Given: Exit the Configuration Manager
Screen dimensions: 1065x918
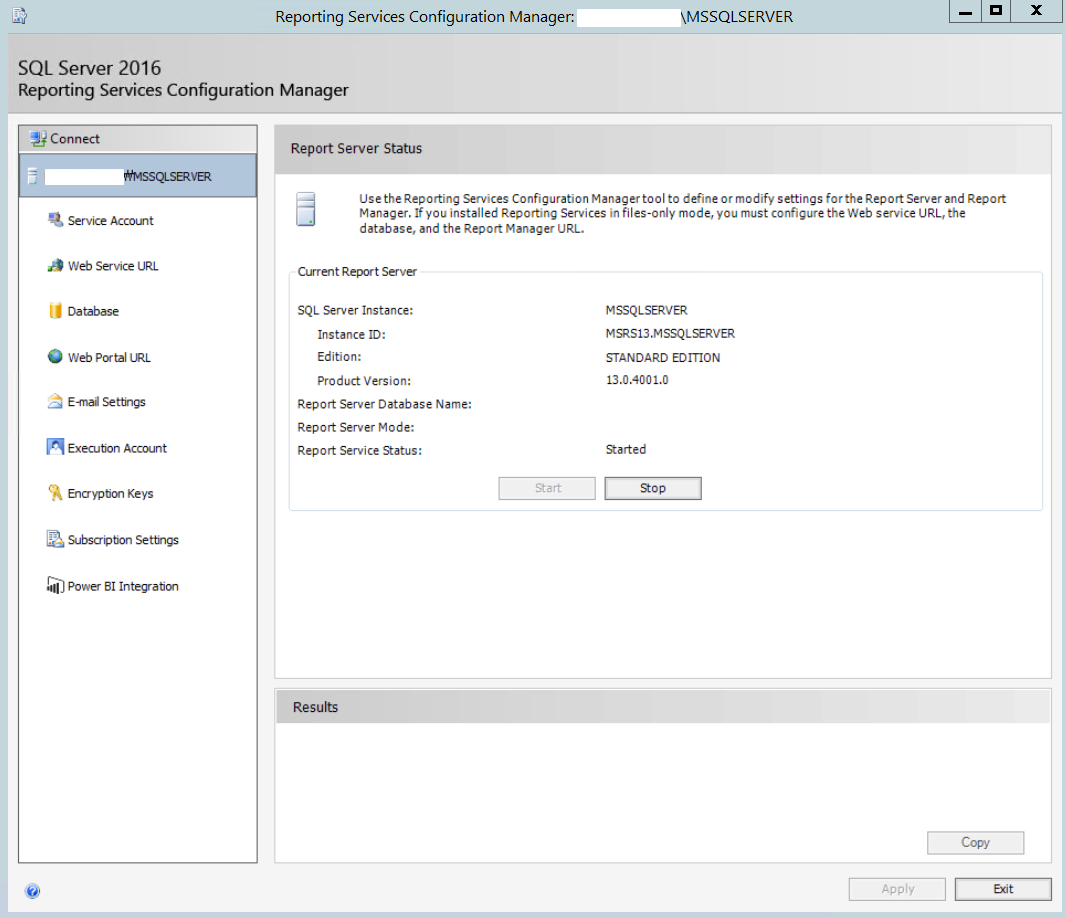Looking at the screenshot, I should 1003,889.
